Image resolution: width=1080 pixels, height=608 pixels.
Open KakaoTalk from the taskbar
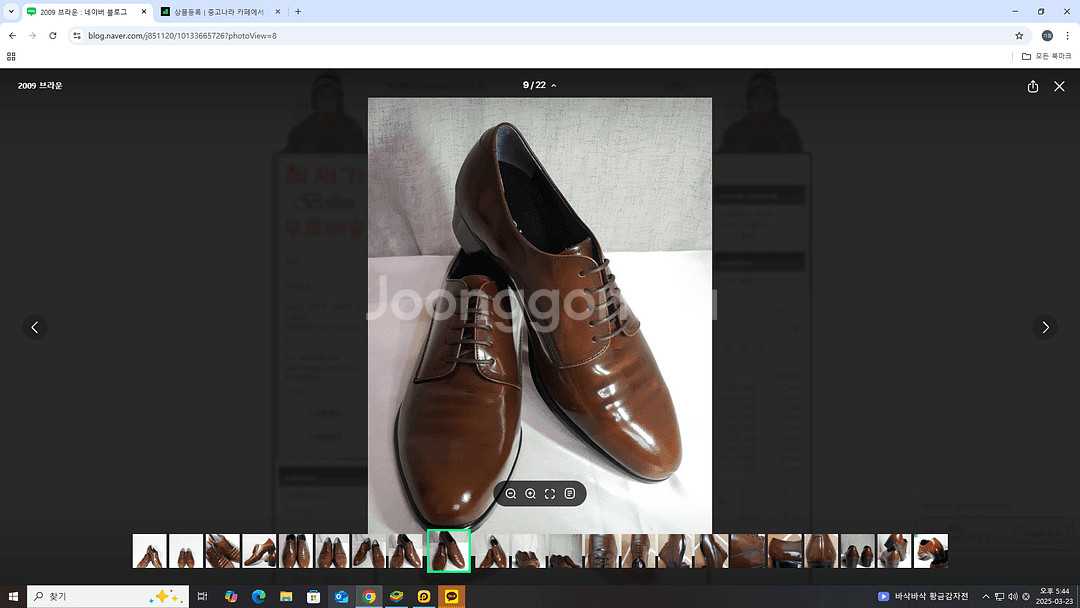(451, 596)
